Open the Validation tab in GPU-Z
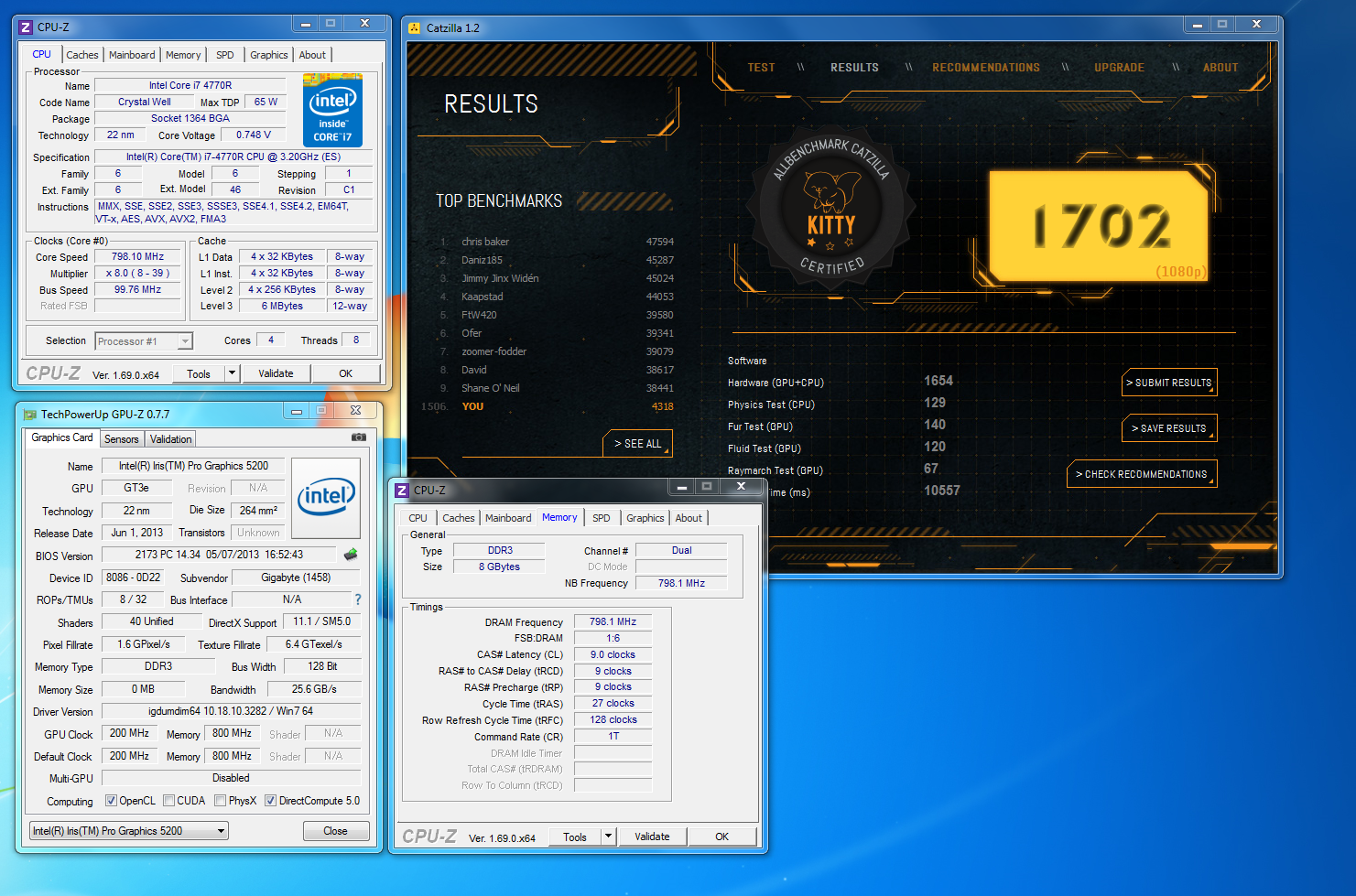 [x=170, y=439]
